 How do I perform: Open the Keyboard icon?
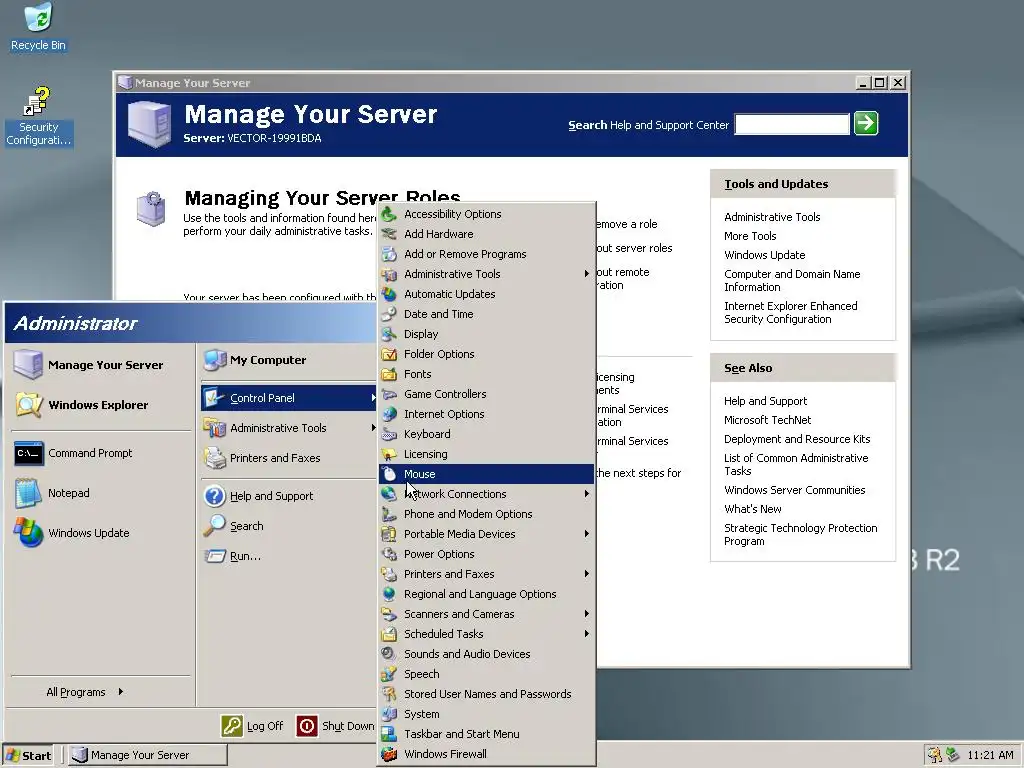click(x=389, y=434)
